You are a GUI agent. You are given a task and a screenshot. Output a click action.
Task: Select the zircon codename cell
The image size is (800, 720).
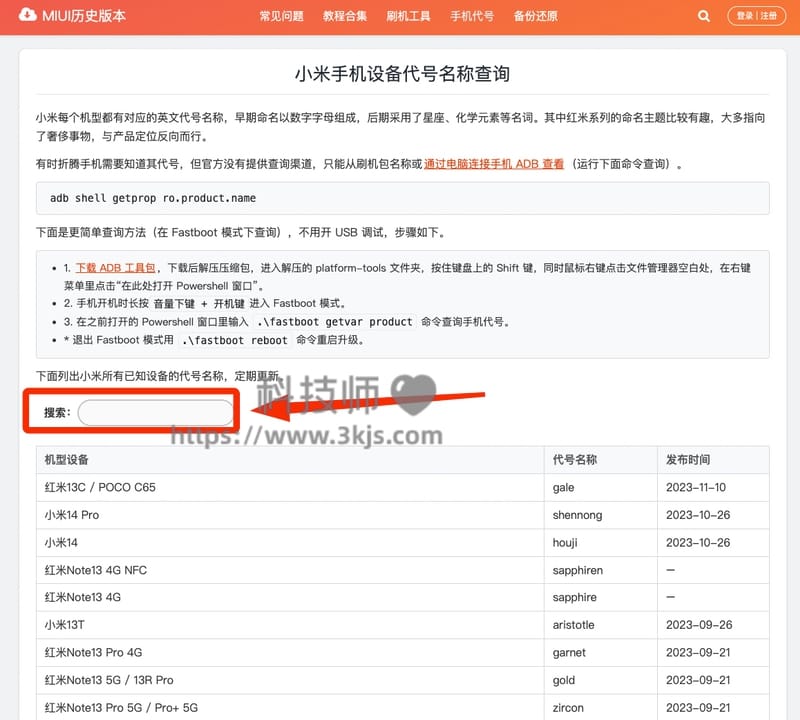601,707
